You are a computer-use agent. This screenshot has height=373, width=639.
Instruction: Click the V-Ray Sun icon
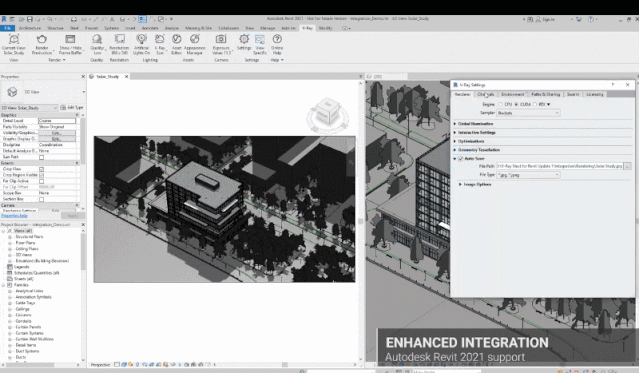(159, 39)
